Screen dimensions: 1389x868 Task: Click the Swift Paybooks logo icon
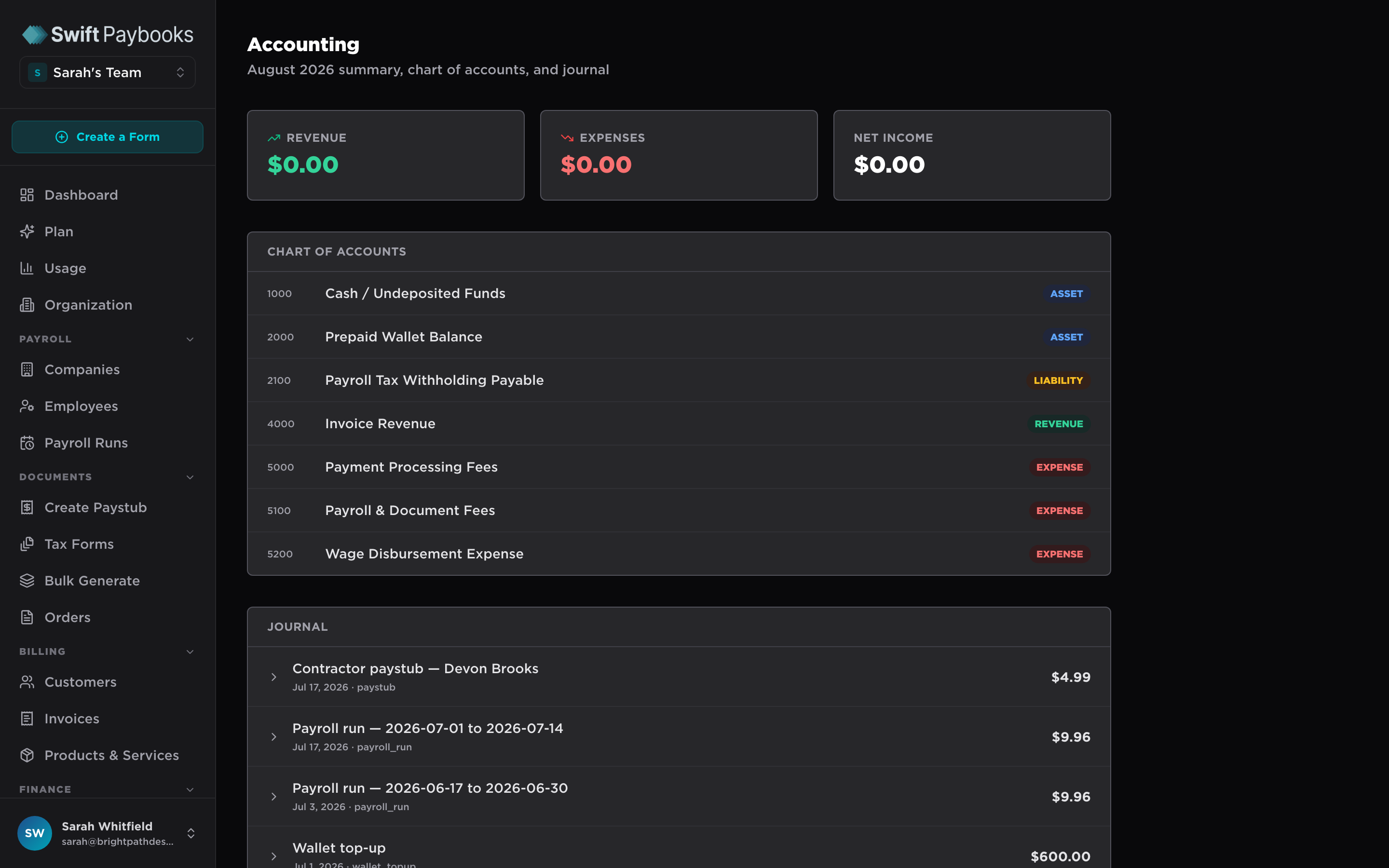coord(34,34)
